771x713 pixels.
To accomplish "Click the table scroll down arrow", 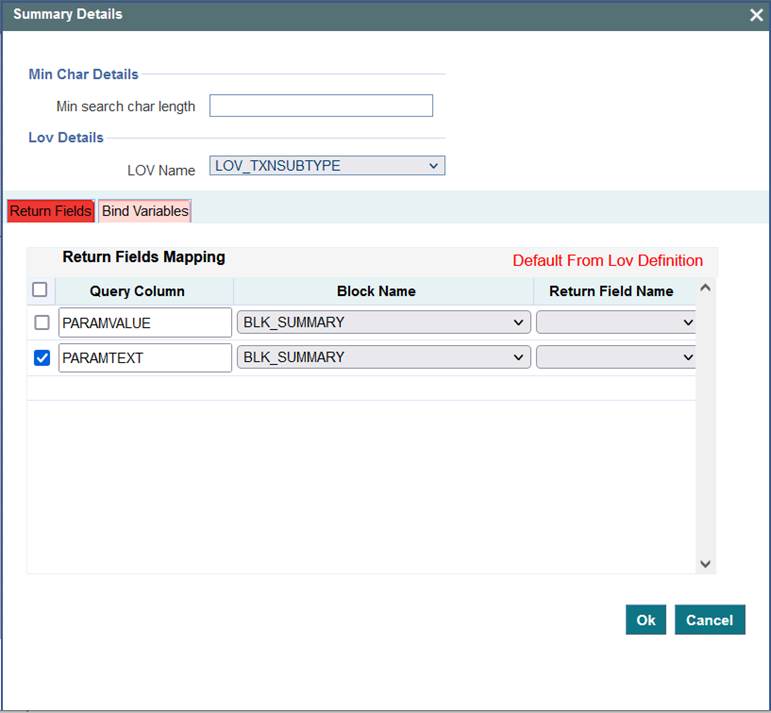I will (705, 564).
